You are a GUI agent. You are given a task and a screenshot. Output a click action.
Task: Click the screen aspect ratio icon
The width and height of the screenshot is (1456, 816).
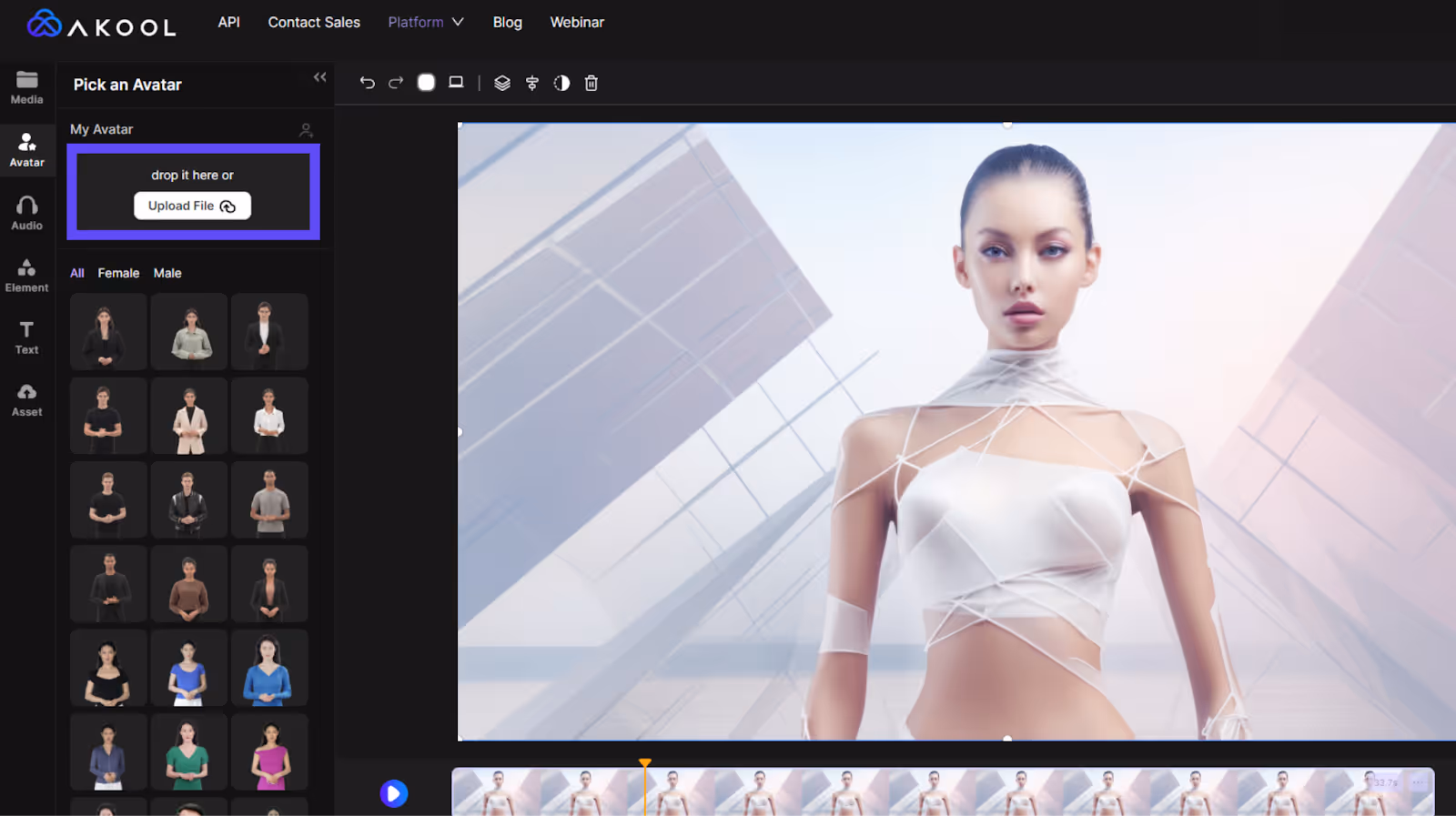(456, 83)
